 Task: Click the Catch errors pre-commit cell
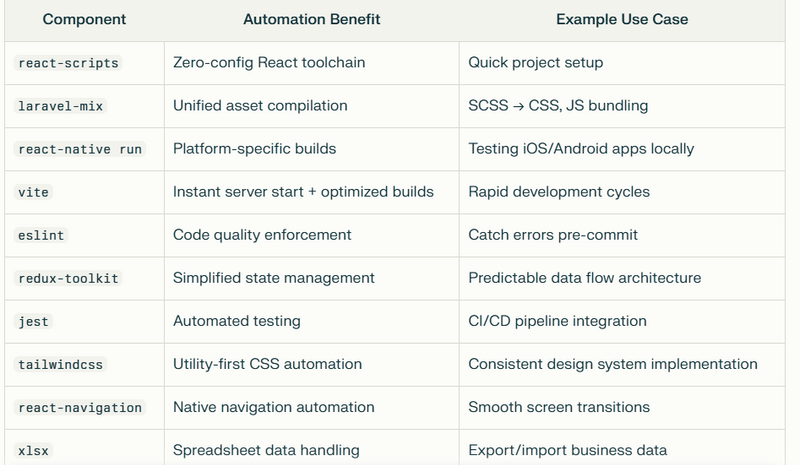click(622, 235)
